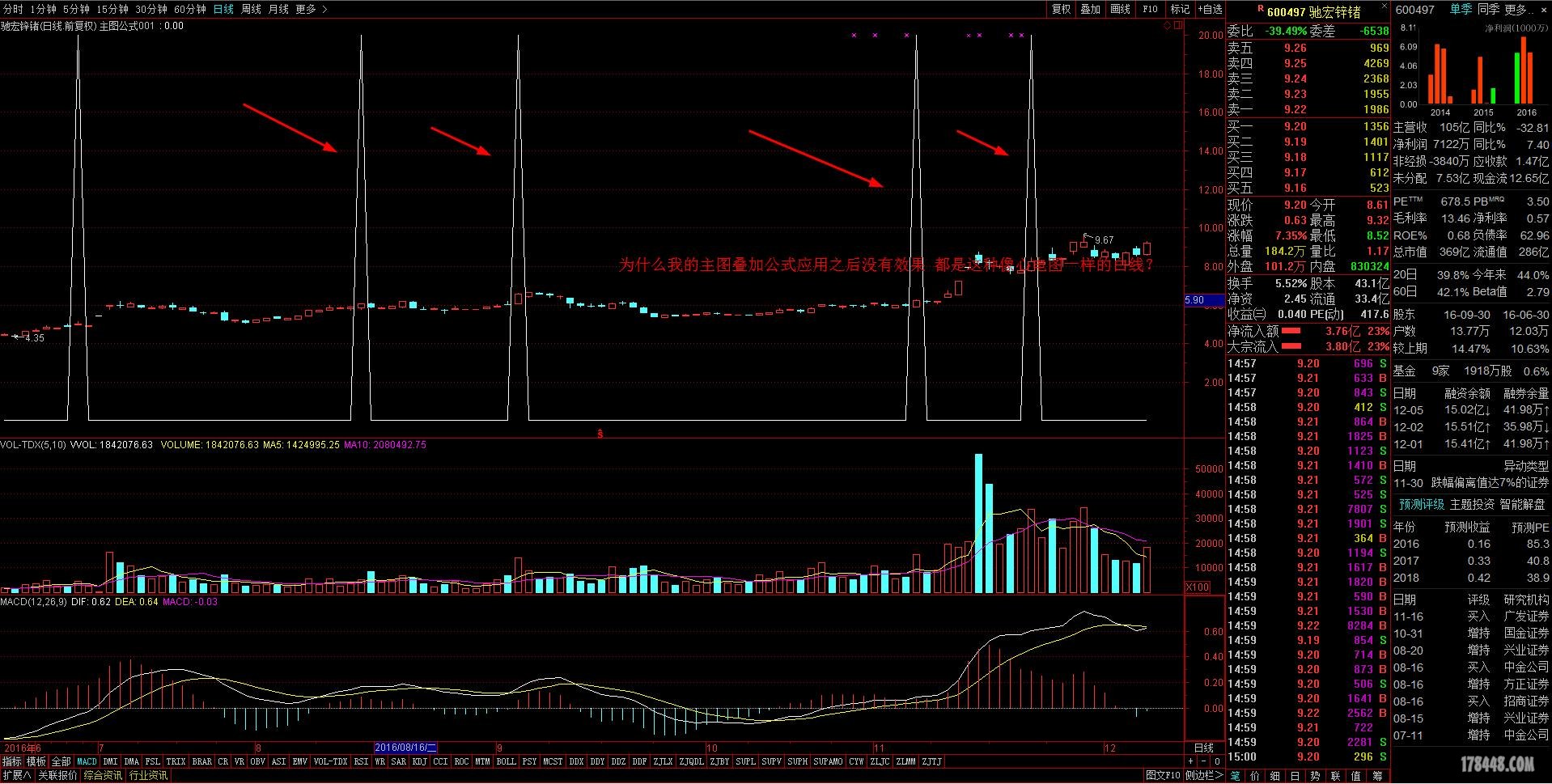This screenshot has height=784, width=1552.
Task: Click the 2016/08/16 date marker
Action: point(406,748)
